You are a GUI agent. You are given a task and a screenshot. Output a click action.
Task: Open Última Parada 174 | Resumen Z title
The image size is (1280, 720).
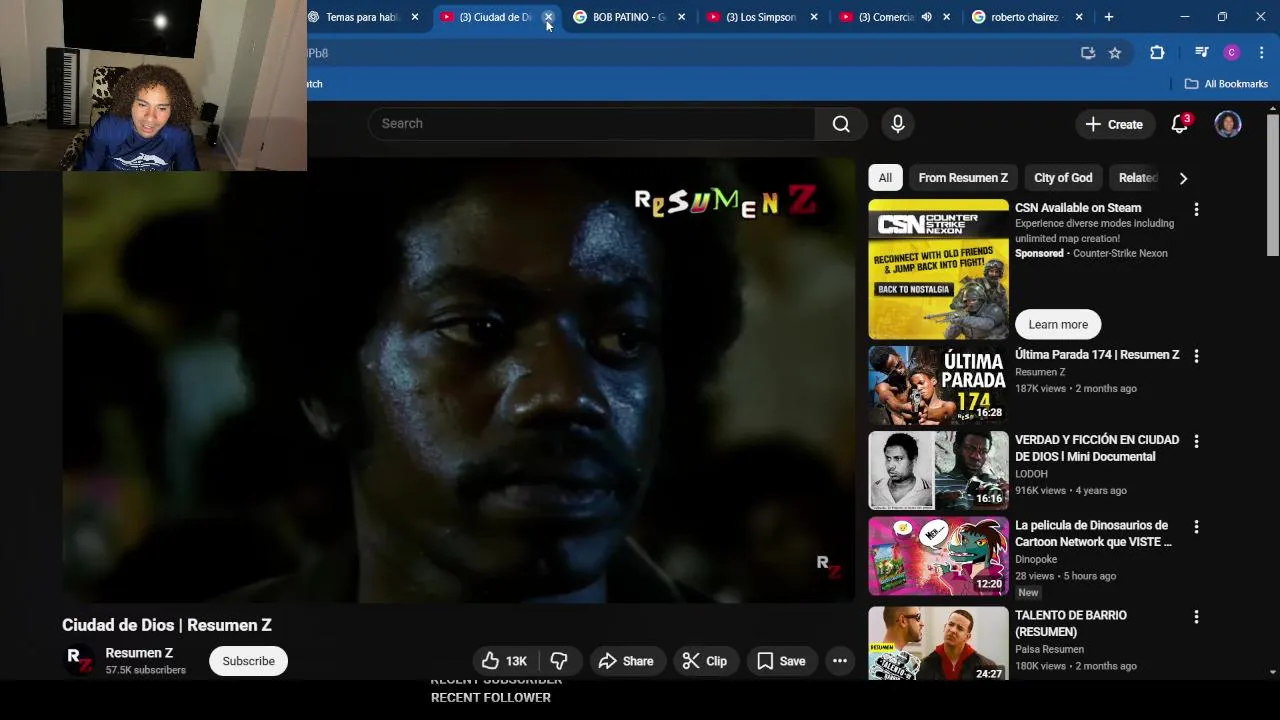click(1097, 355)
